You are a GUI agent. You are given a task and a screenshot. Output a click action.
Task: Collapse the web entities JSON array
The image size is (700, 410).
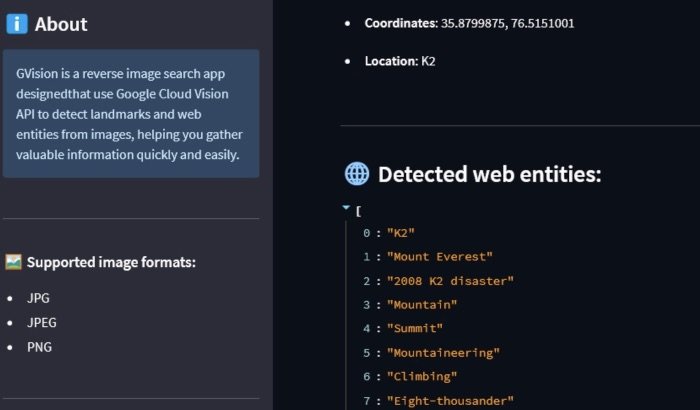[x=346, y=207]
